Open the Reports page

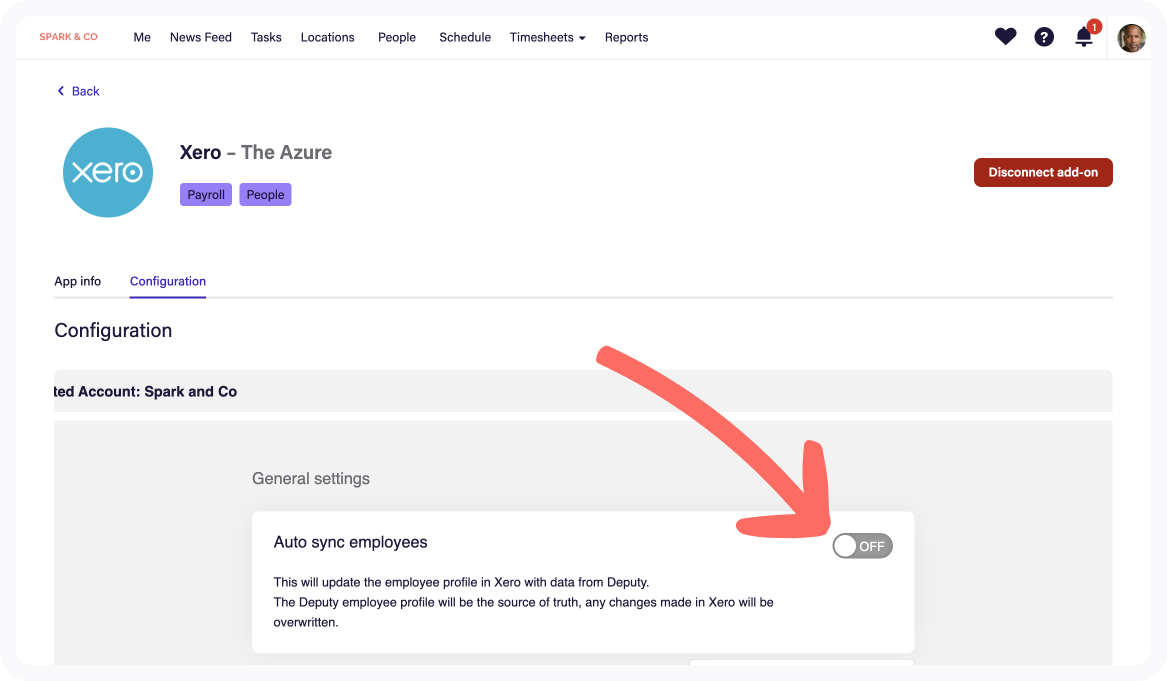627,37
